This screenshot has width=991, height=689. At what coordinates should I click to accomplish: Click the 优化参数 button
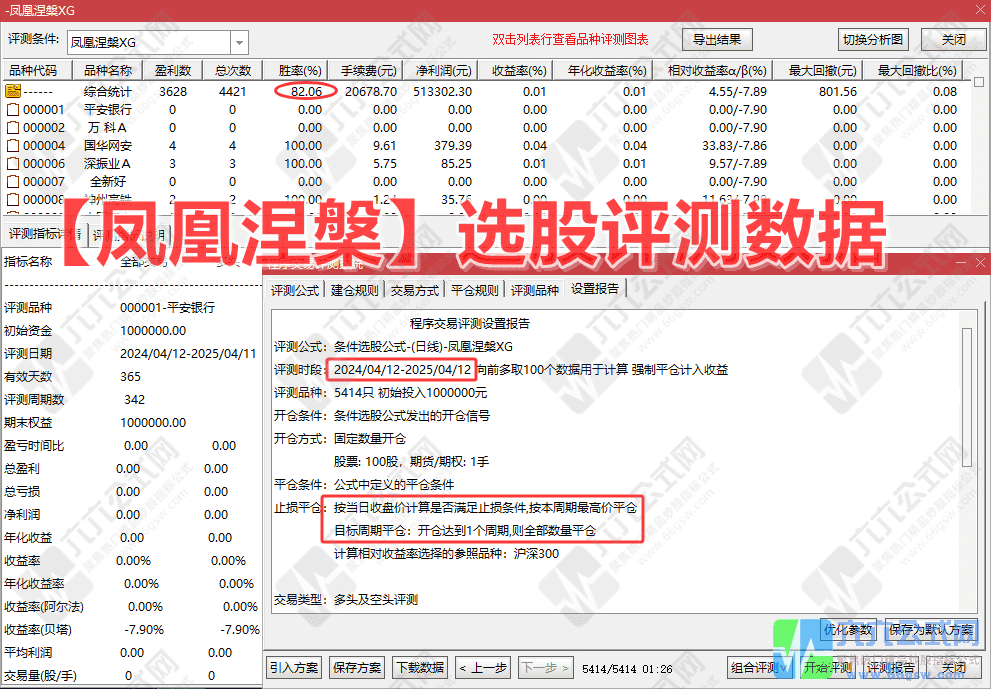coord(848,632)
